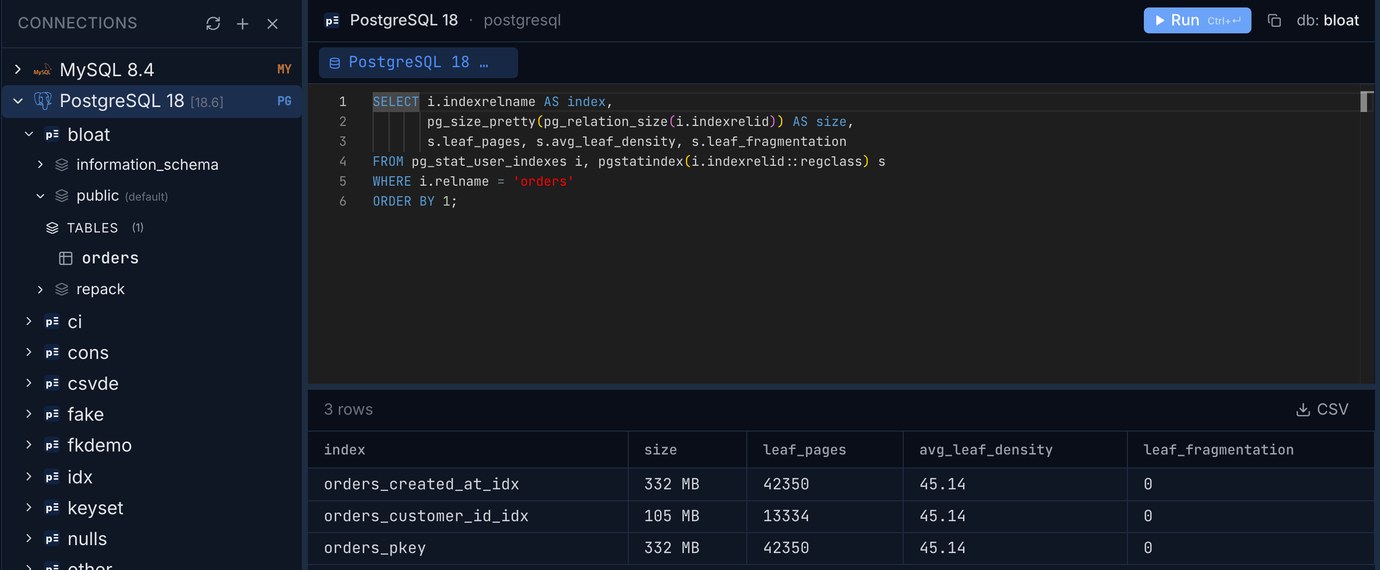Select the orders_created_at_idx cell
Screen dimensions: 1380x570
coord(468,484)
